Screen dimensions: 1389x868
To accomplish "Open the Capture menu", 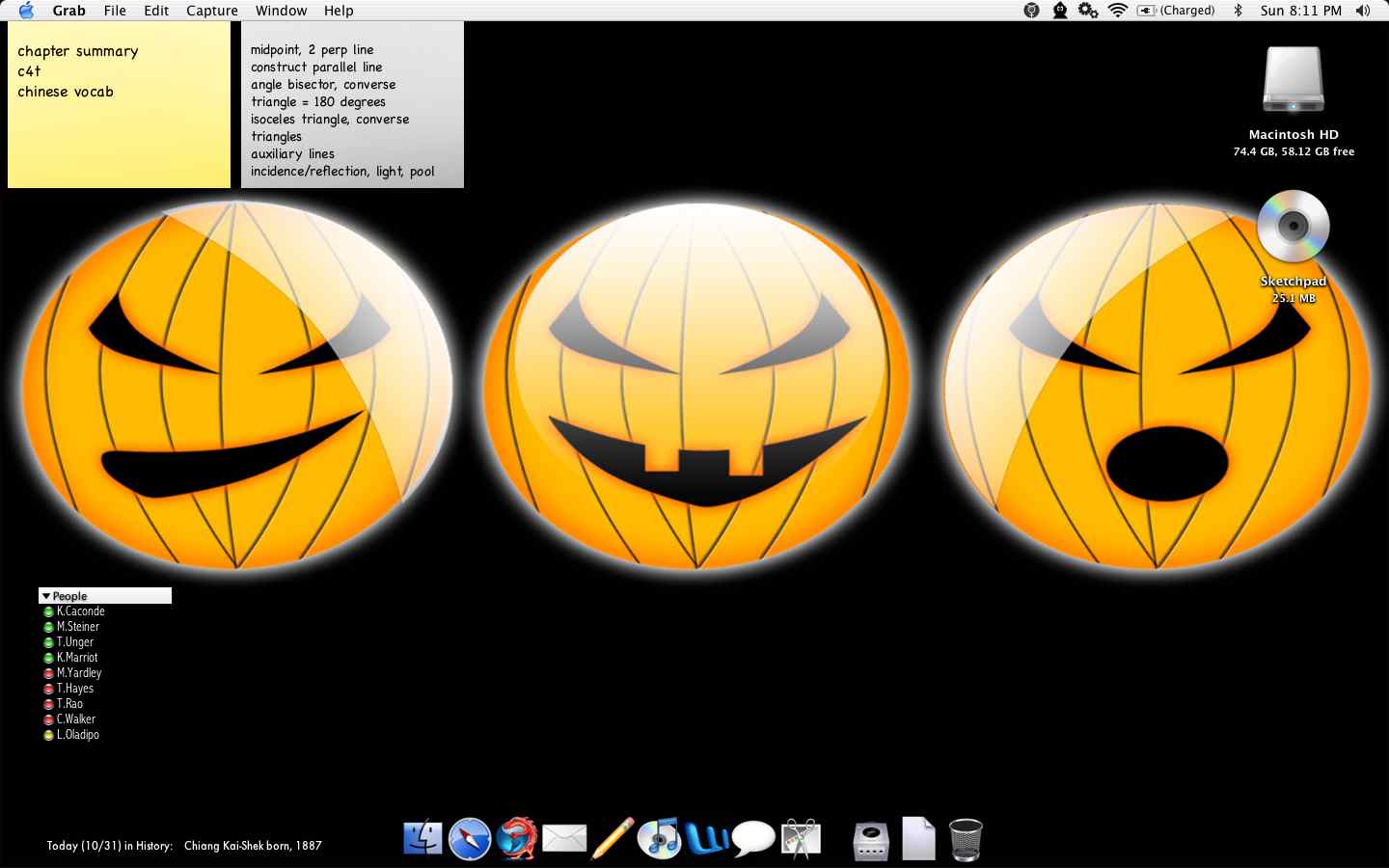I will pyautogui.click(x=211, y=11).
